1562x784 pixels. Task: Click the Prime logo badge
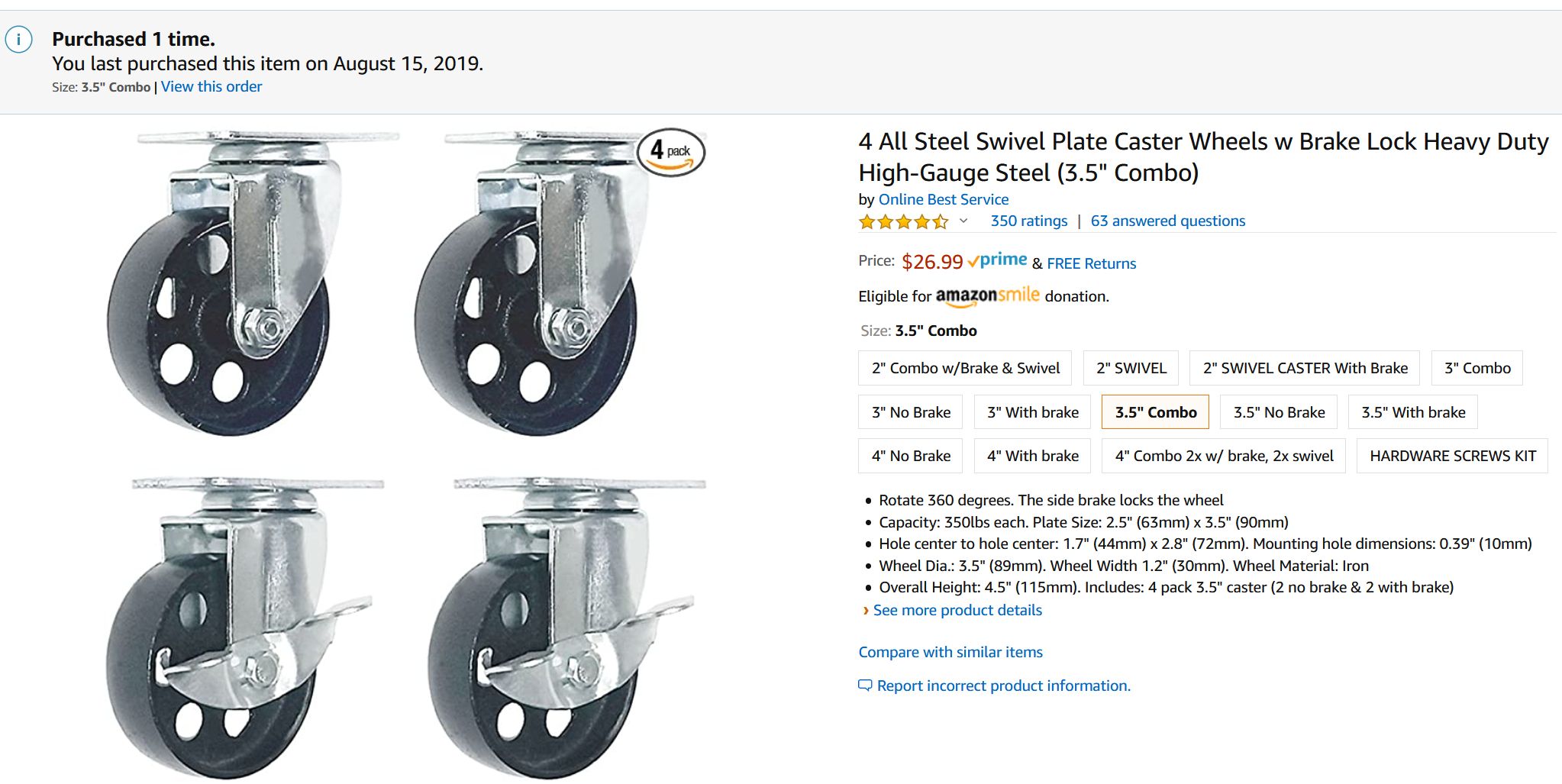[997, 260]
